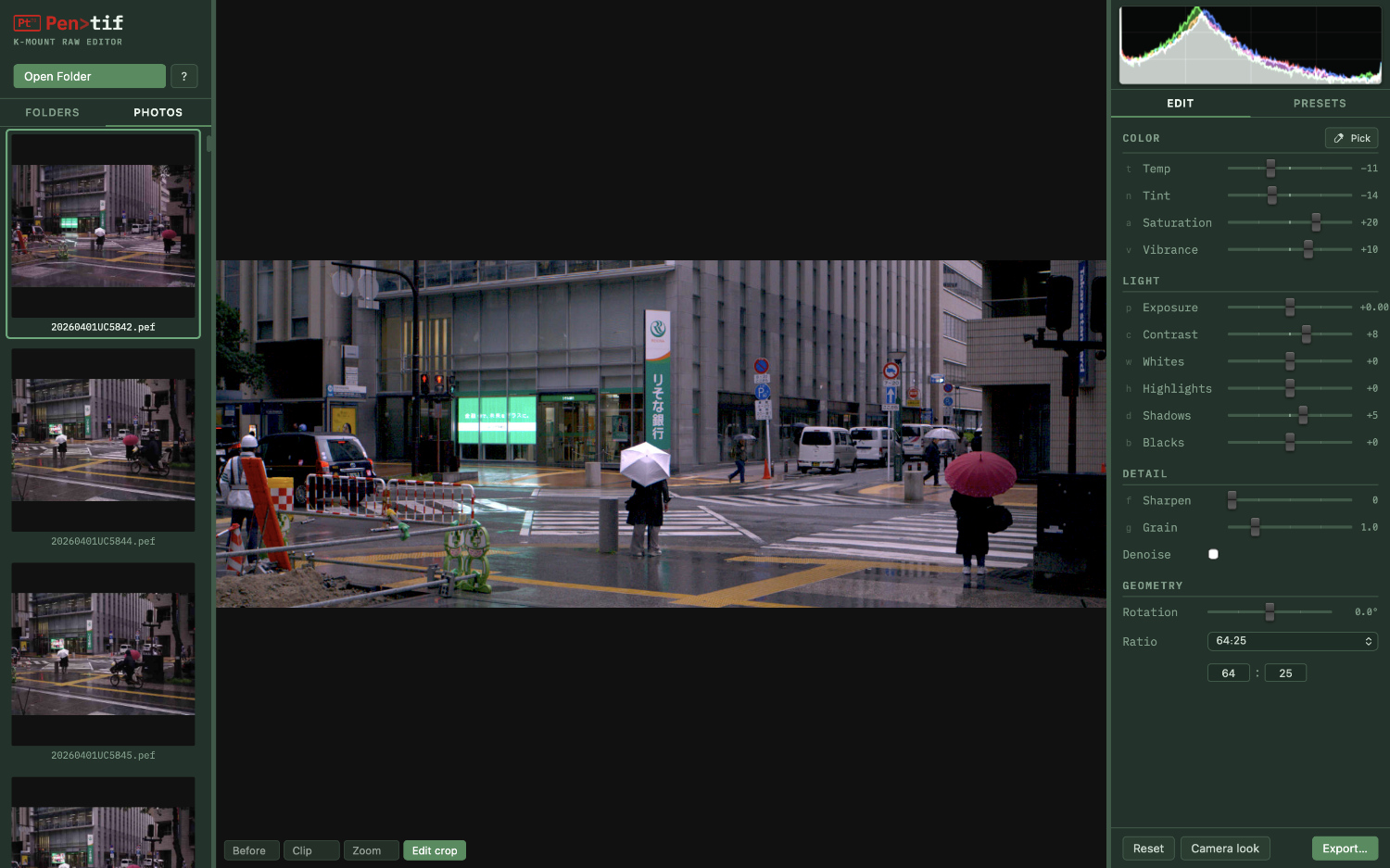Reset all edits with Reset button
1390x868 pixels.
pyautogui.click(x=1148, y=849)
